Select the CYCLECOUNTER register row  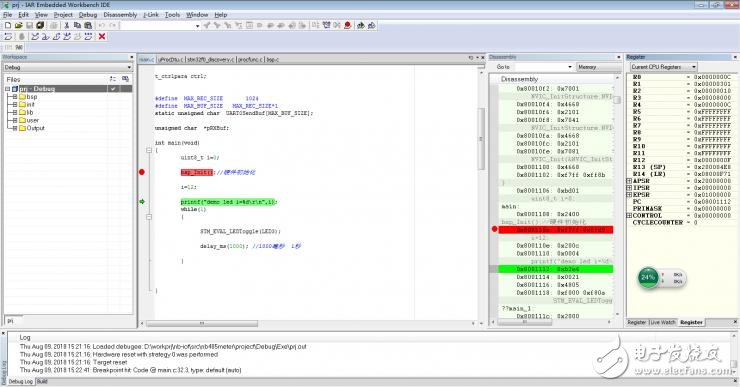point(682,222)
